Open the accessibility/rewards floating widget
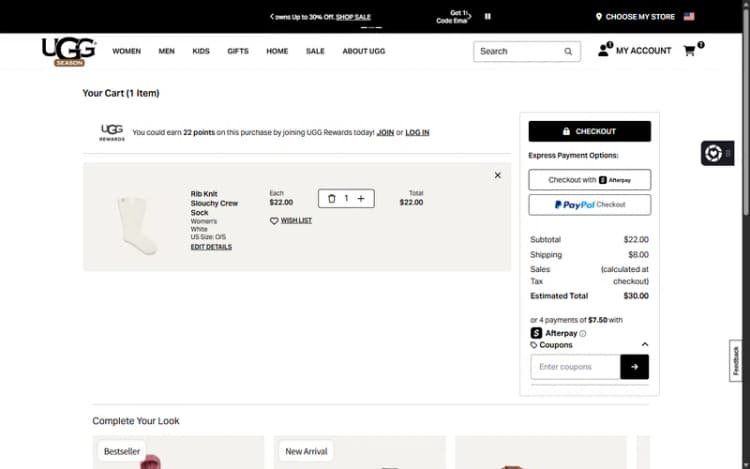The width and height of the screenshot is (750, 469). pos(717,153)
